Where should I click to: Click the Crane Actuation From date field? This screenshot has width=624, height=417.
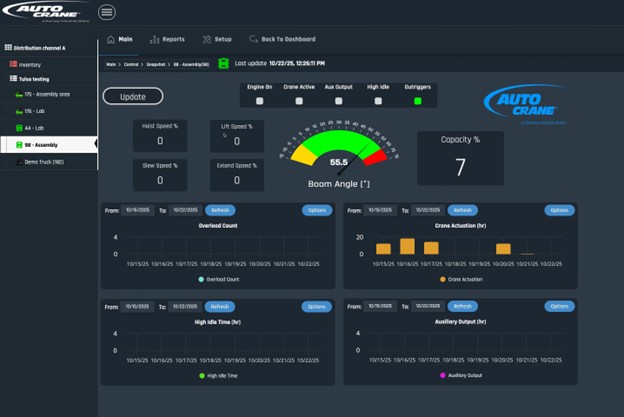click(380, 210)
